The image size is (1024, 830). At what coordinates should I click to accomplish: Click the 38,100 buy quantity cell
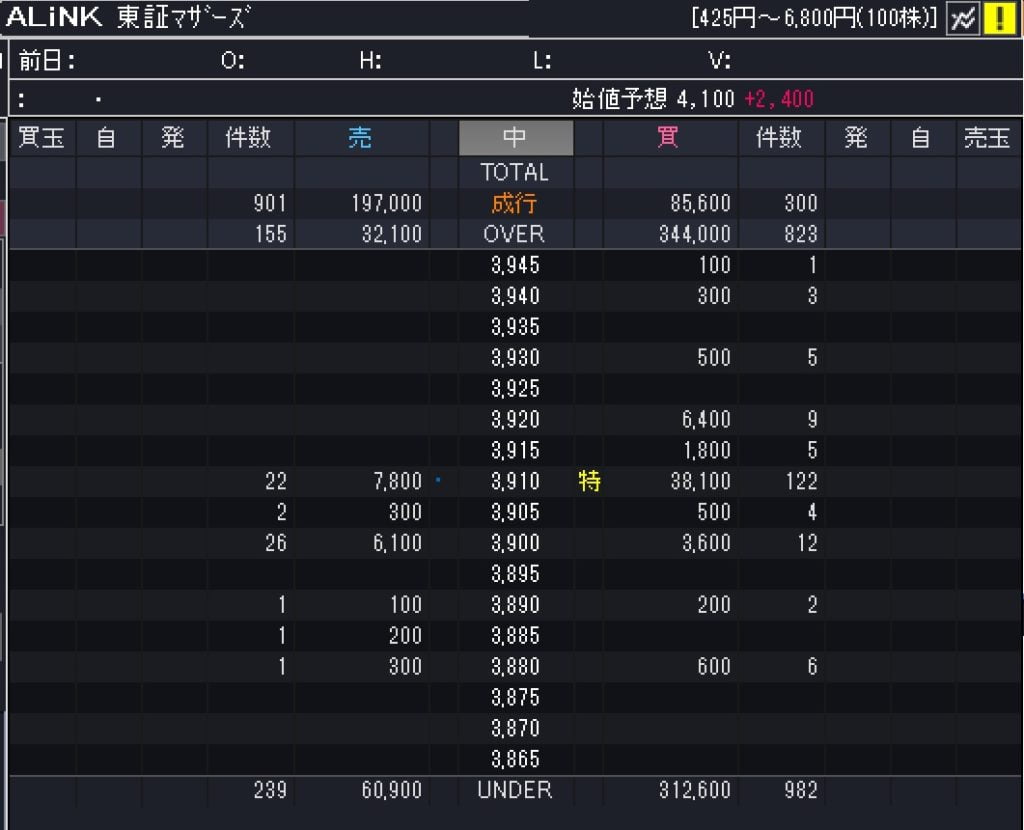click(700, 482)
